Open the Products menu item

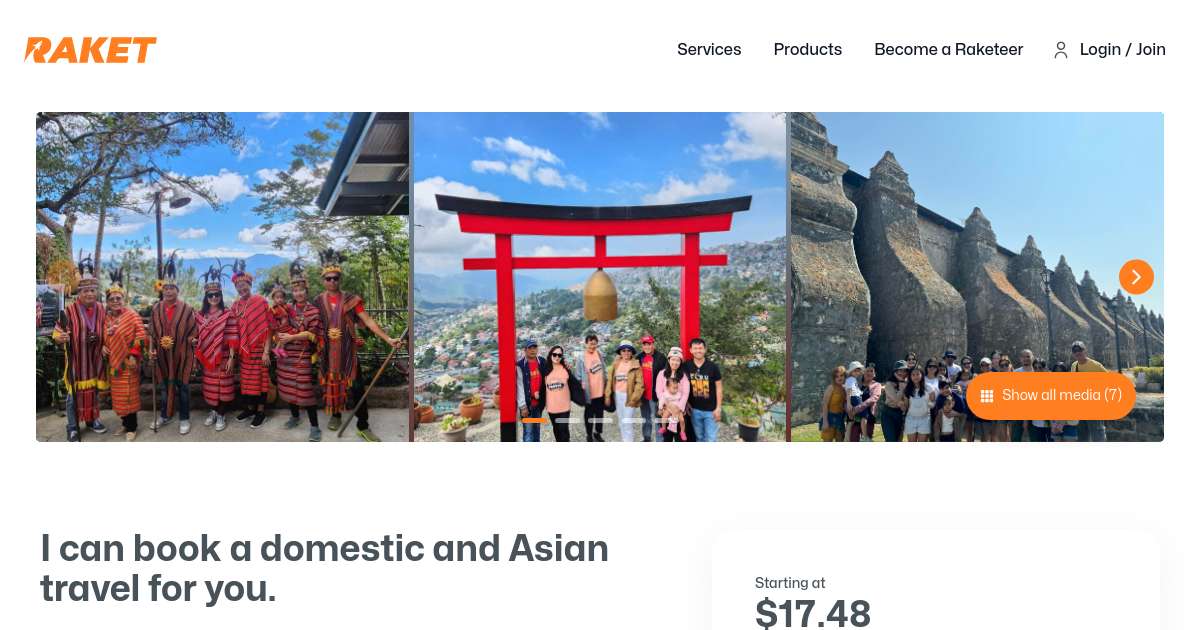point(808,49)
